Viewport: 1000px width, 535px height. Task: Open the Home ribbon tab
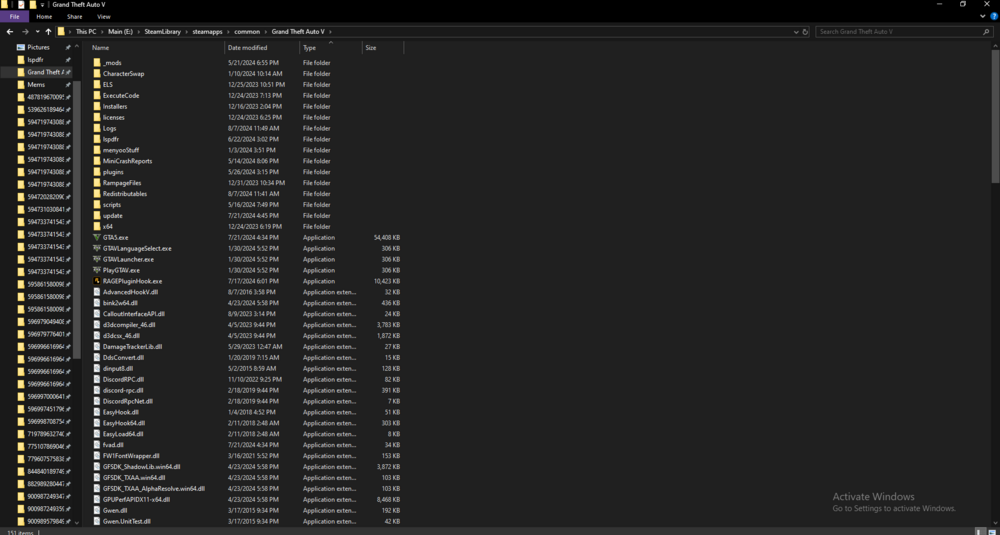pyautogui.click(x=44, y=17)
